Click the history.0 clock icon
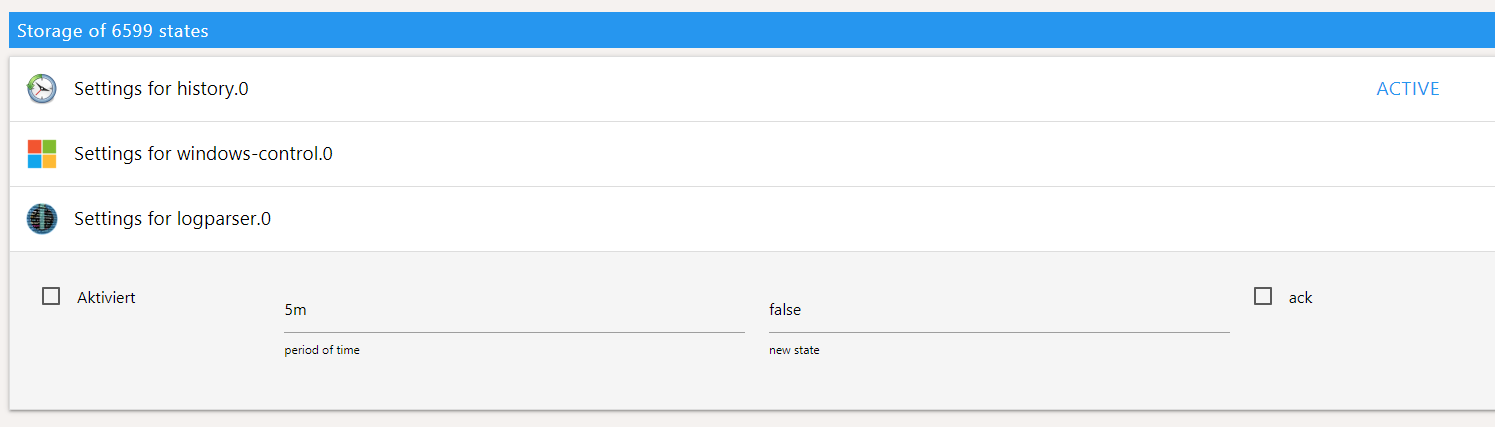 click(x=42, y=89)
